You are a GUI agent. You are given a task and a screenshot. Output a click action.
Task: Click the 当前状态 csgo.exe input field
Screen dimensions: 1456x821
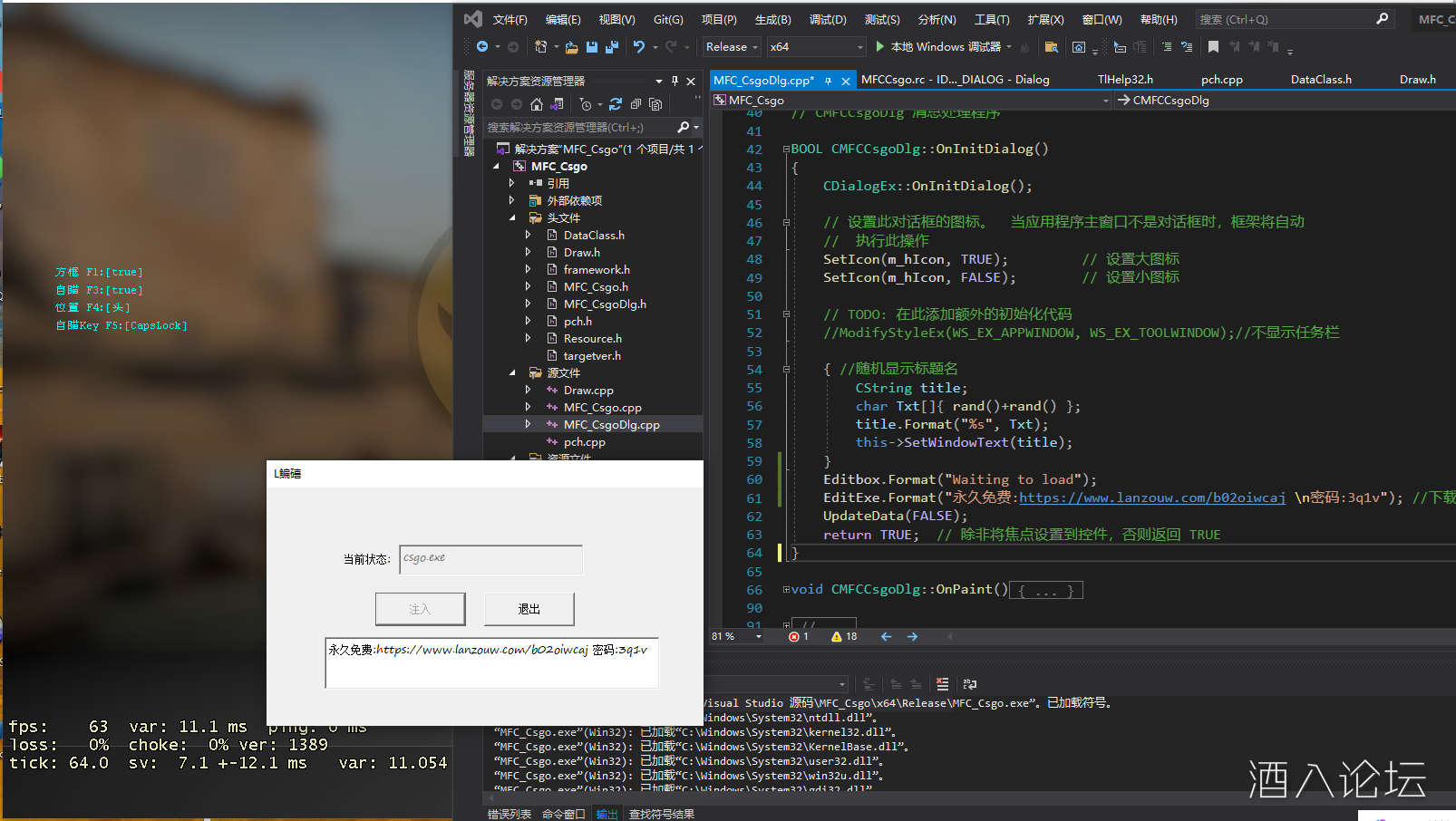click(x=490, y=559)
